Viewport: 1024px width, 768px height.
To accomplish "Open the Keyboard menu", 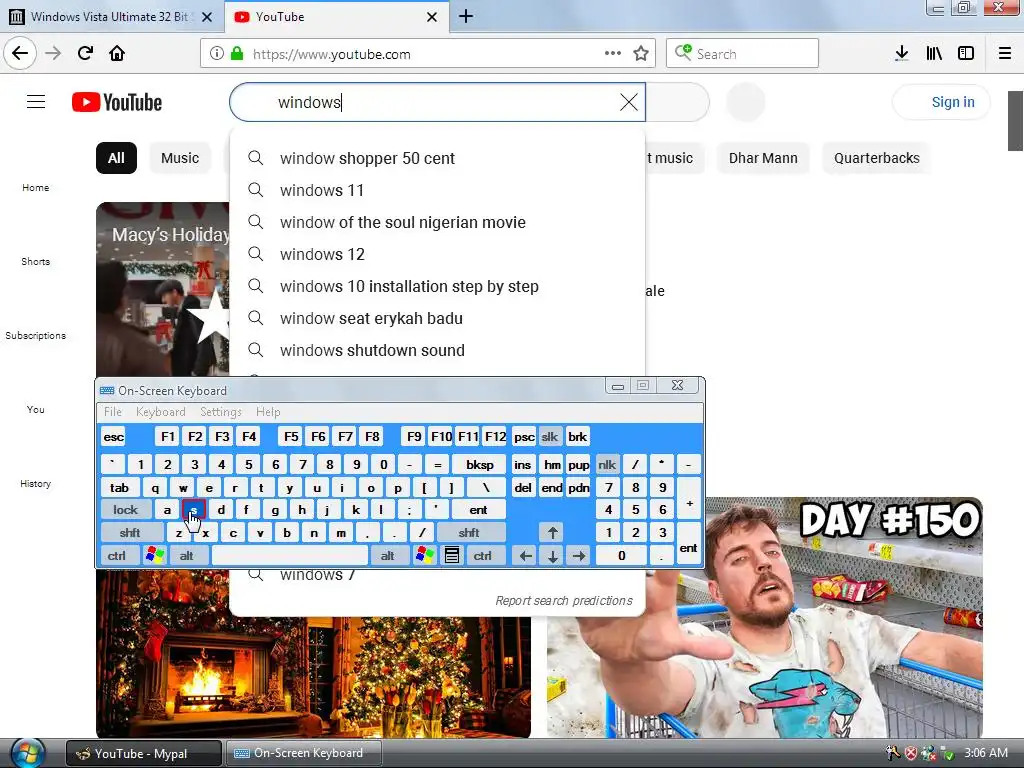I will [x=161, y=412].
